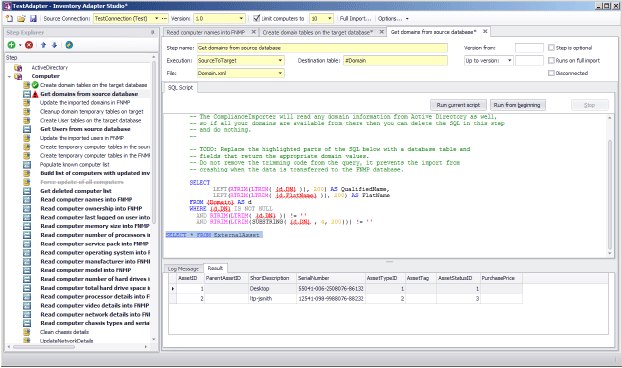This screenshot has width=622, height=368.
Task: Save the adapter with the floppy disk icon
Action: click(33, 19)
